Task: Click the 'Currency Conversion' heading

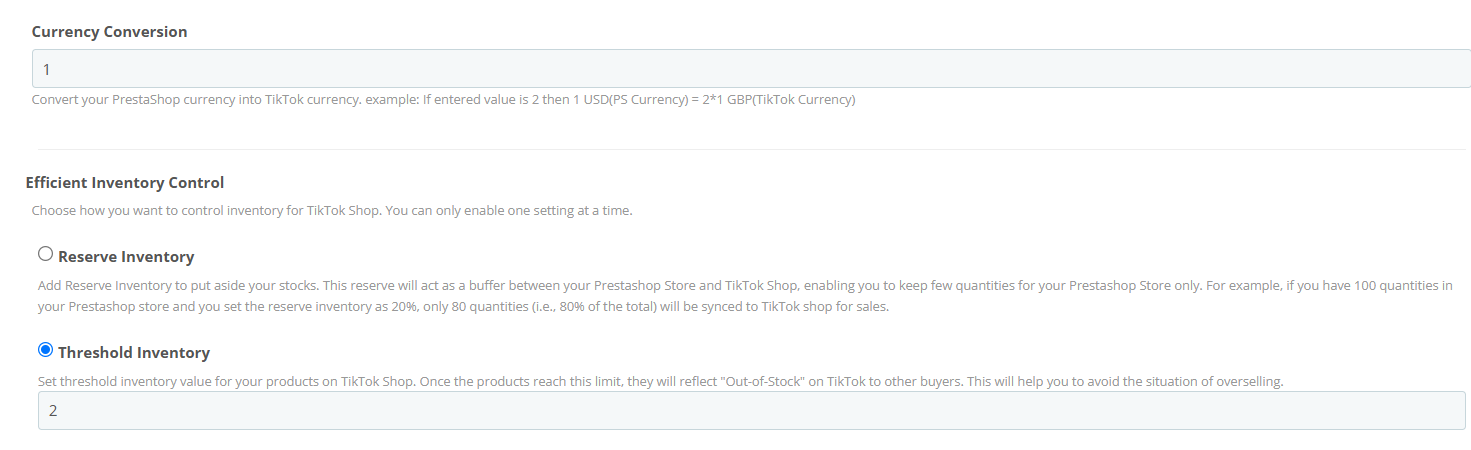Action: tap(109, 32)
